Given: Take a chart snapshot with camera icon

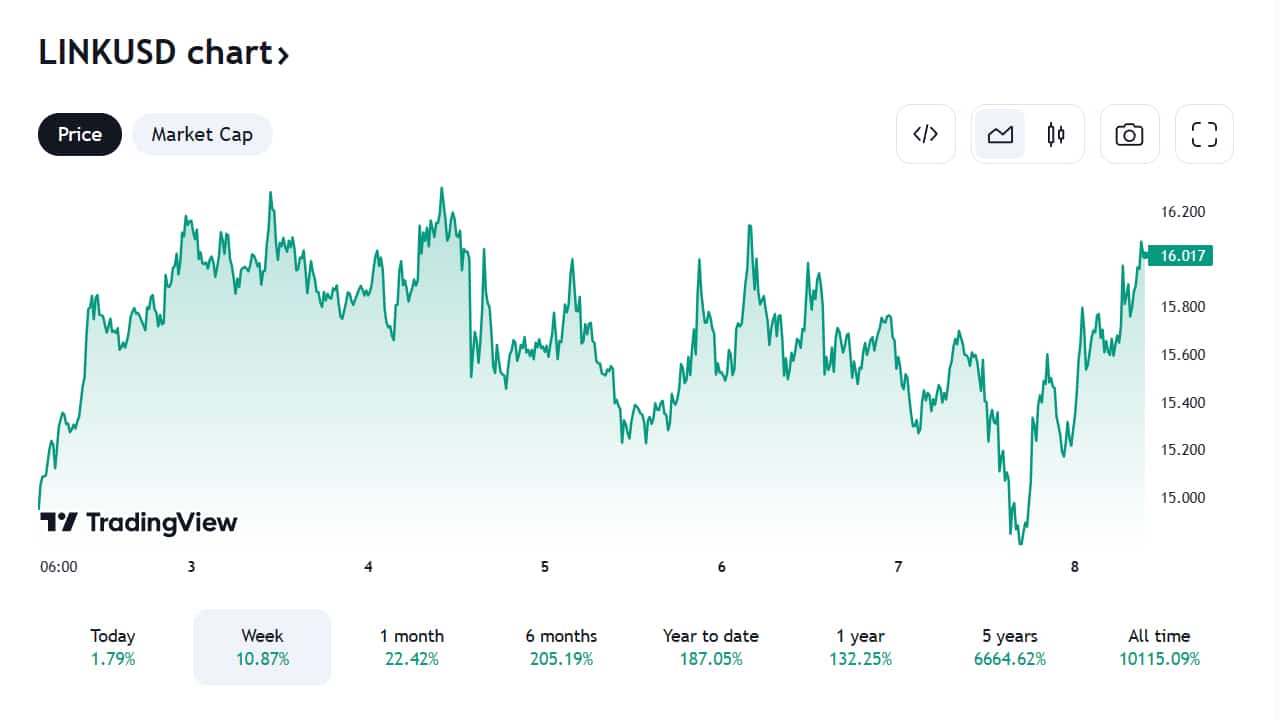Looking at the screenshot, I should point(1129,134).
